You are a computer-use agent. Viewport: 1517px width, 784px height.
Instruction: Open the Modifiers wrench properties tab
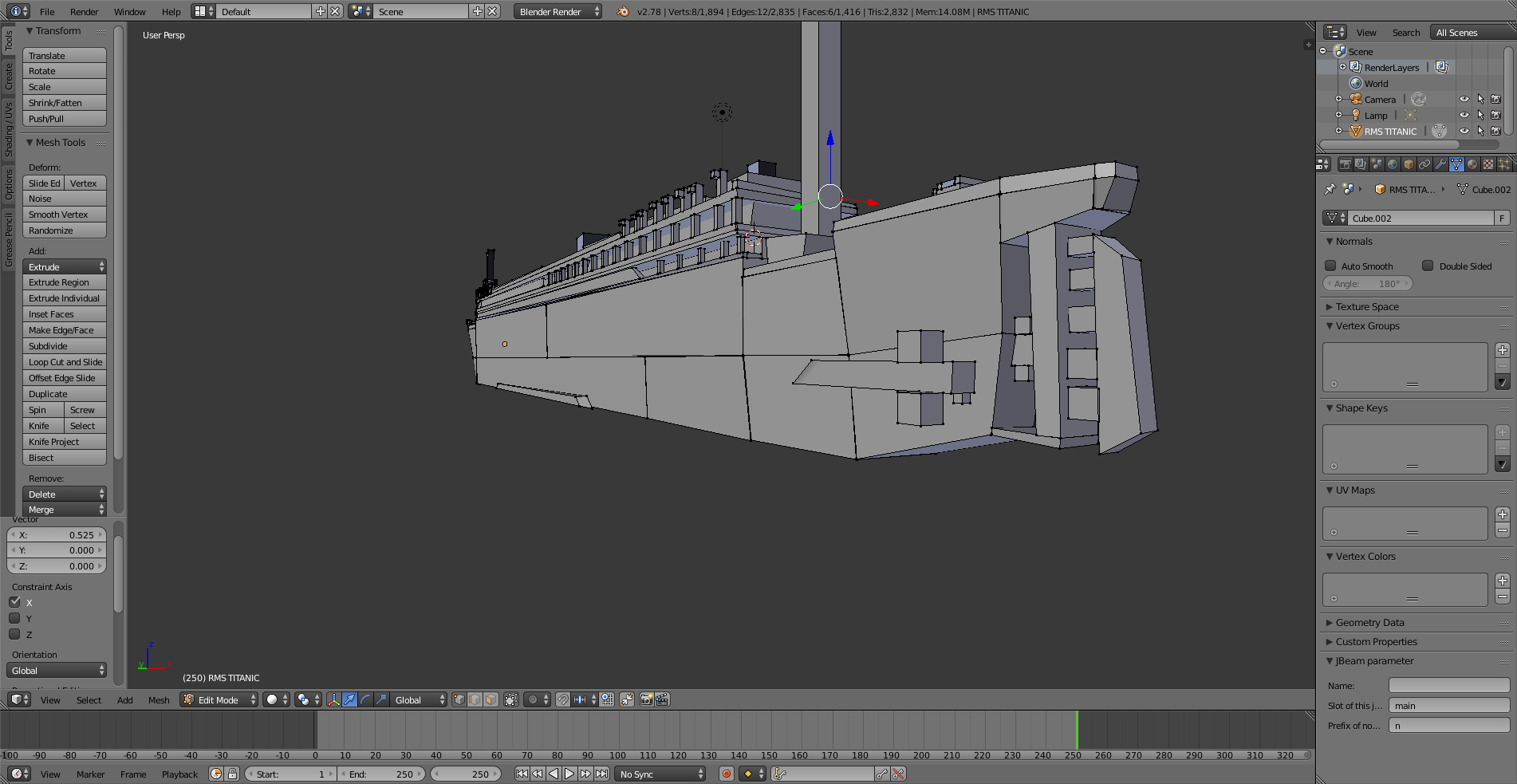pos(1440,164)
